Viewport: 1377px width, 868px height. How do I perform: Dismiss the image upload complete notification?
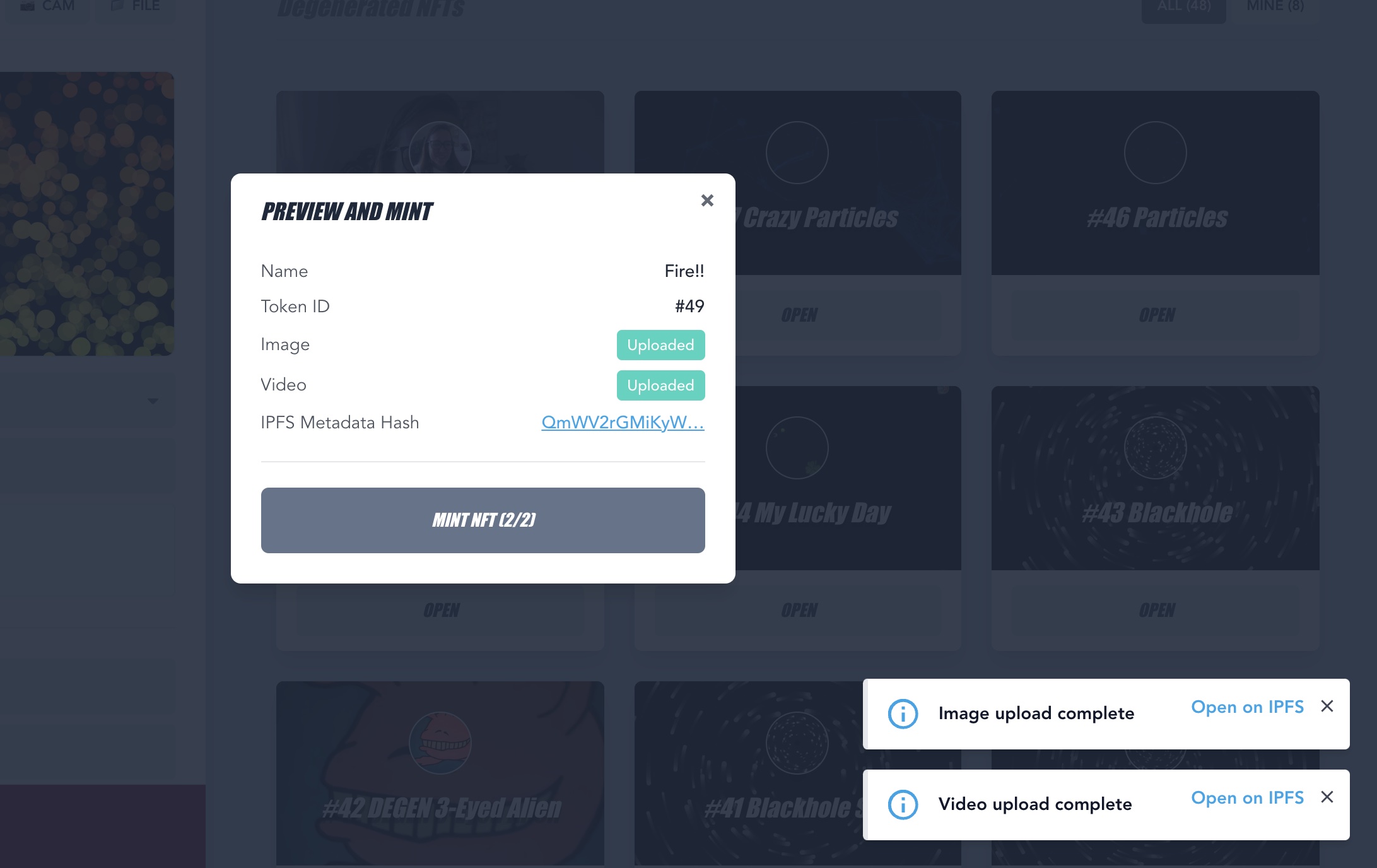[x=1327, y=707]
